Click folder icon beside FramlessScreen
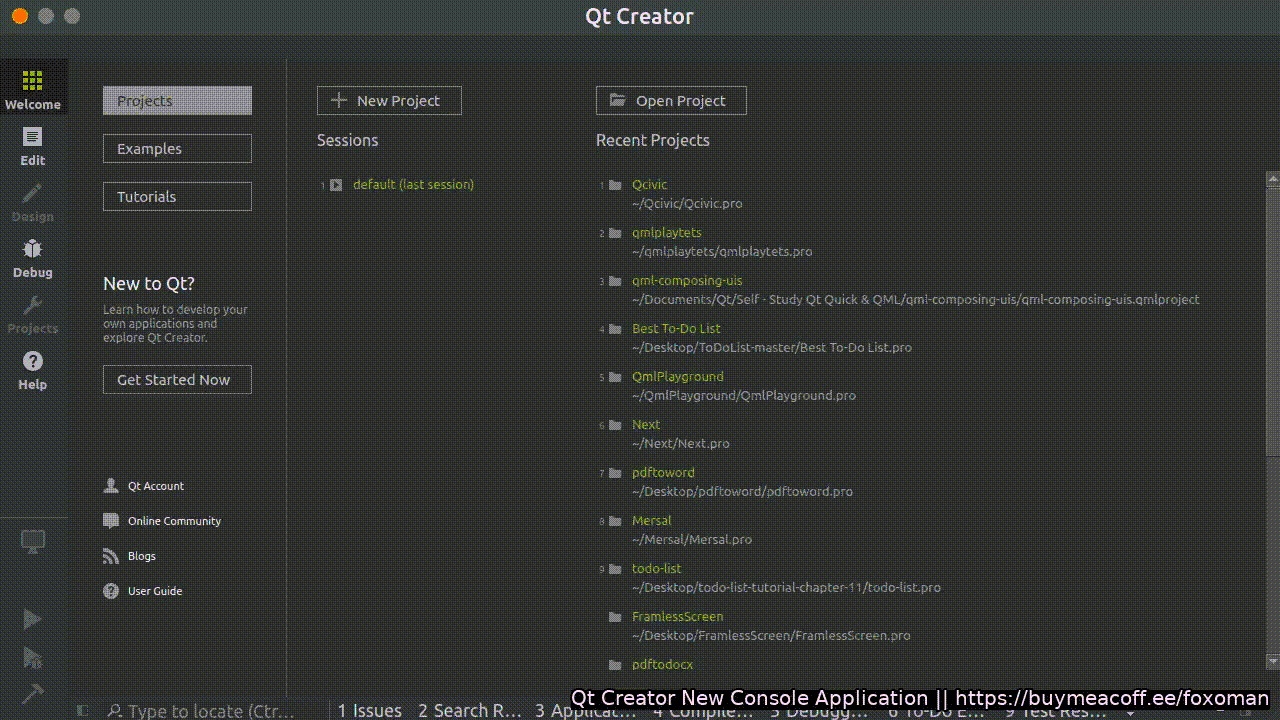 (616, 617)
